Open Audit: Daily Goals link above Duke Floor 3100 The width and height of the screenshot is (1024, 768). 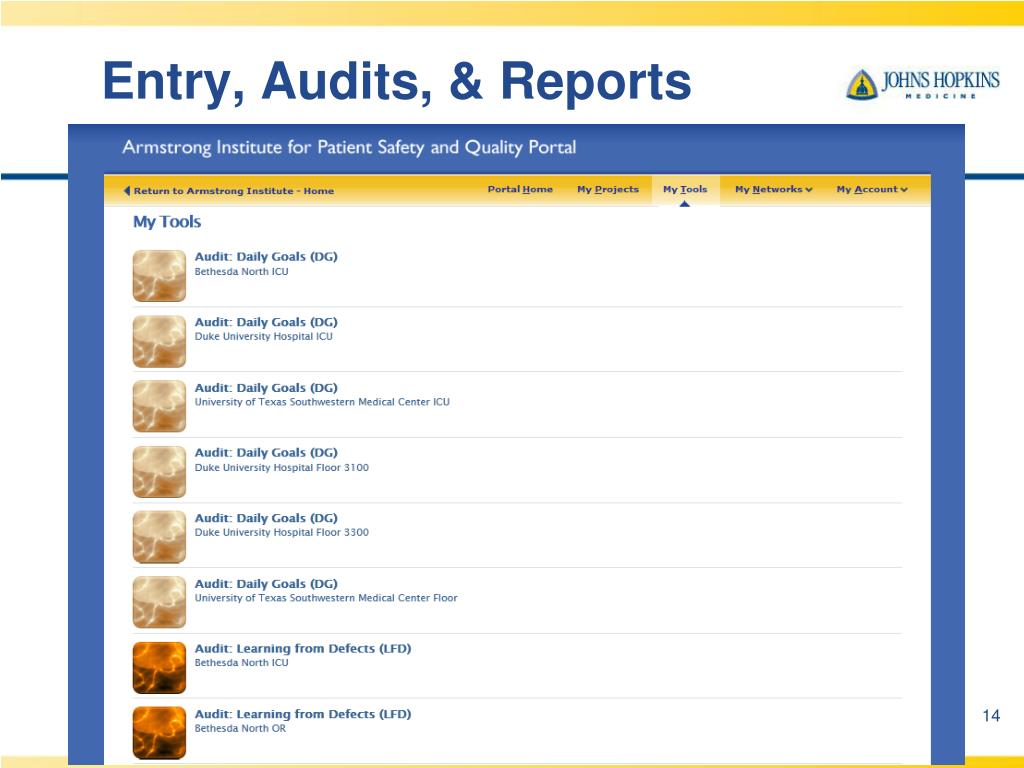266,453
